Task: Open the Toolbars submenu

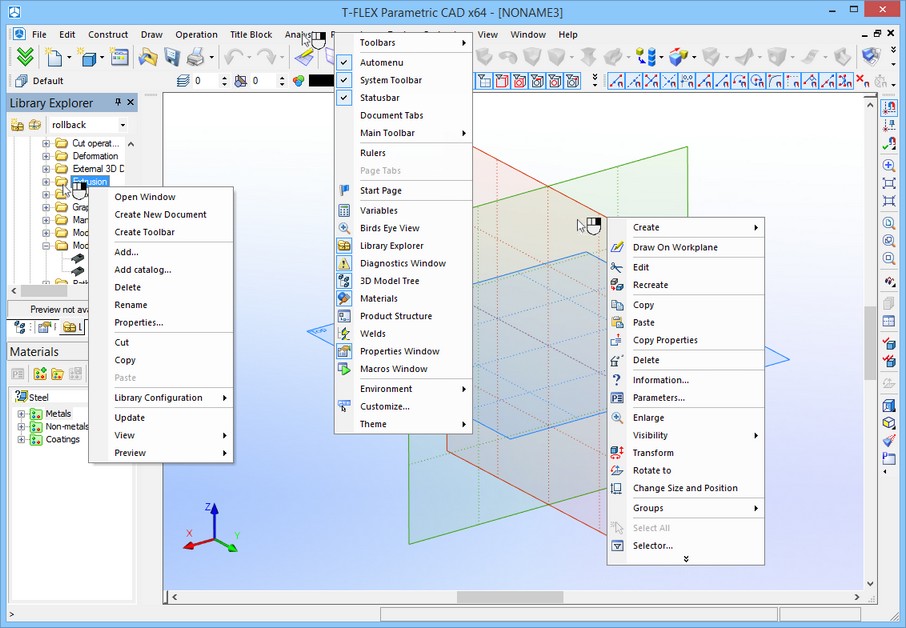Action: 404,43
